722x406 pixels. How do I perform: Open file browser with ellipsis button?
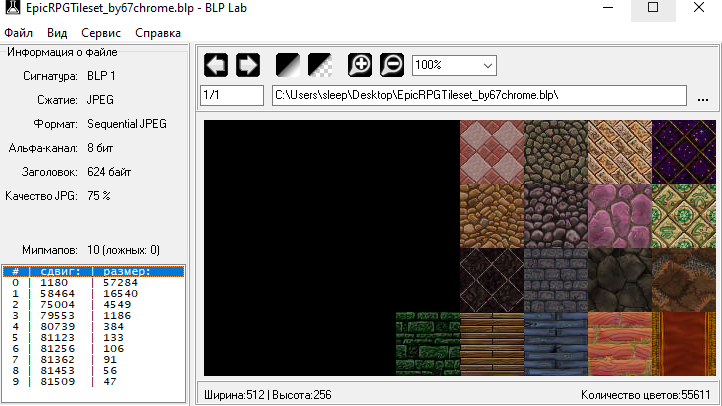pos(703,99)
